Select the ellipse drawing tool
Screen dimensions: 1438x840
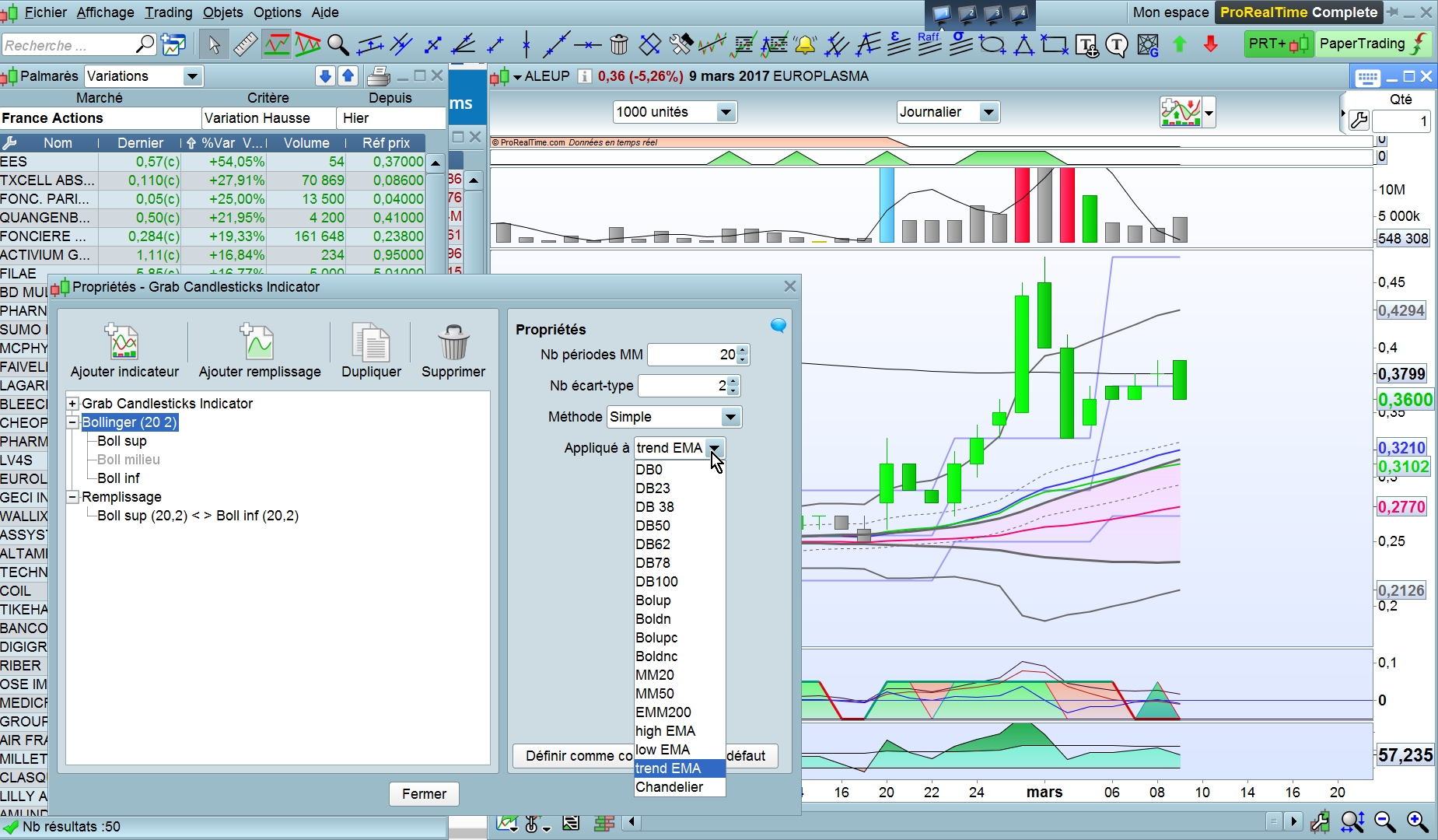(992, 44)
